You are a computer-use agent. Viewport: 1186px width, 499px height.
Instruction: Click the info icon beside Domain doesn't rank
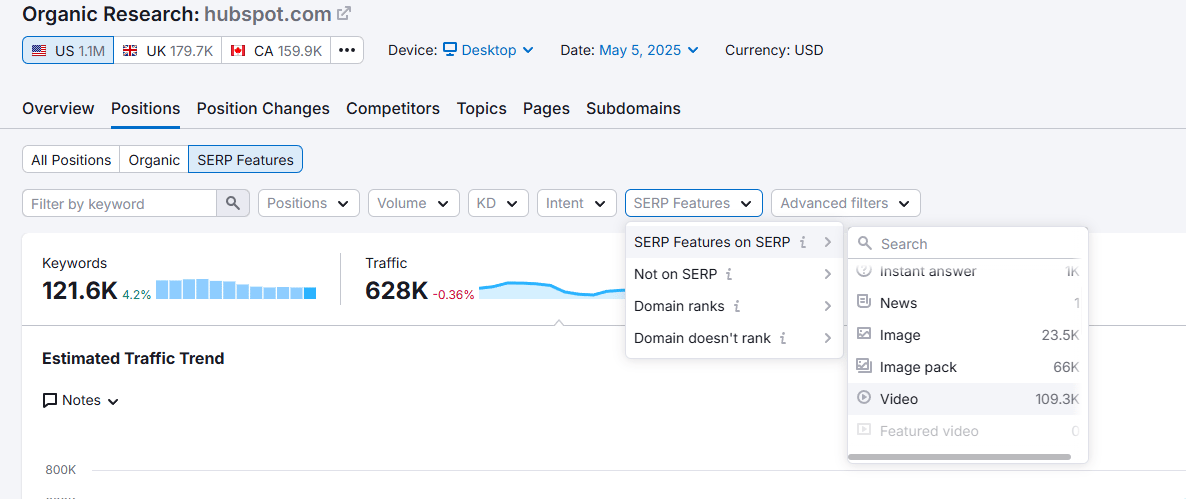click(783, 338)
